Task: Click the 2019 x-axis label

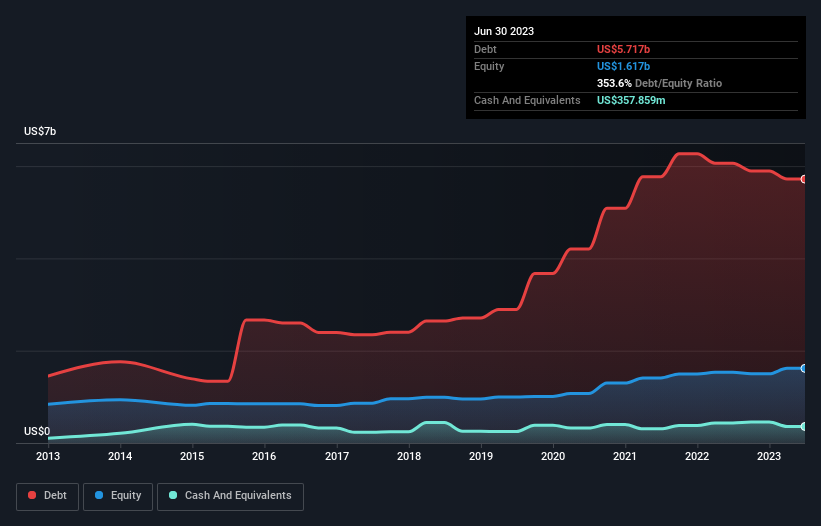Action: [x=481, y=456]
